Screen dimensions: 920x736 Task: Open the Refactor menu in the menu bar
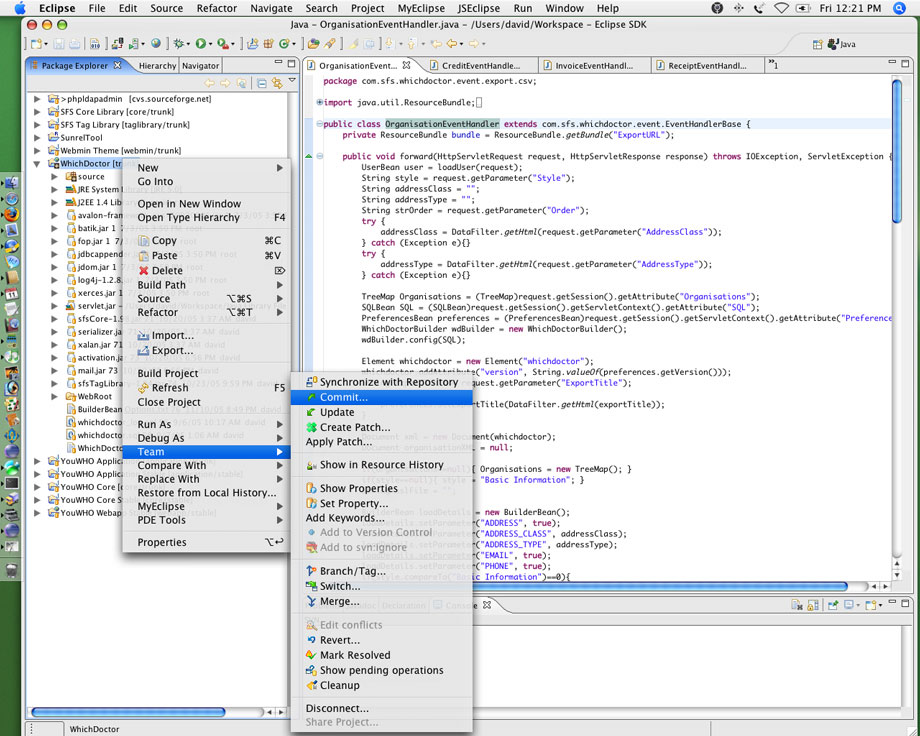217,8
